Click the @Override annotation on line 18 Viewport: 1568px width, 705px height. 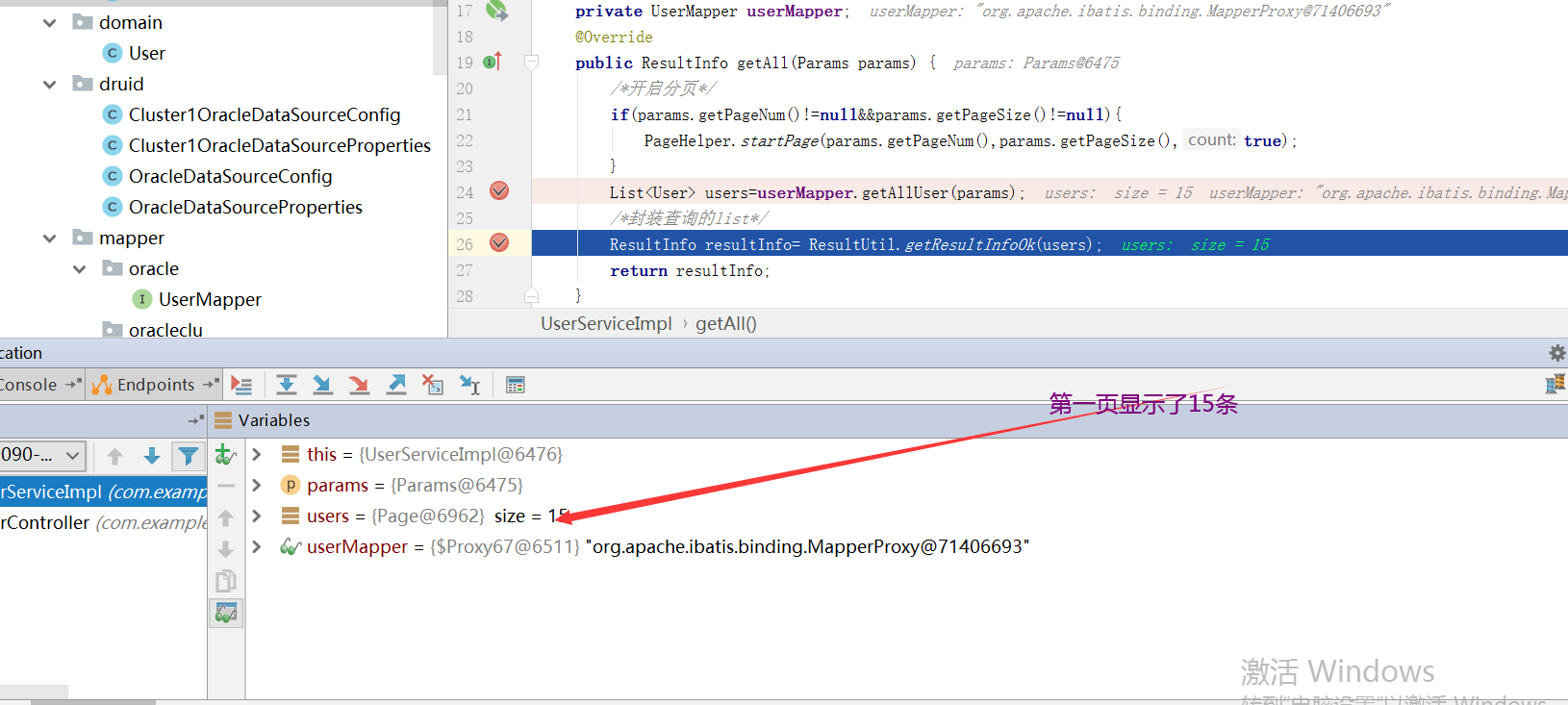(x=614, y=37)
